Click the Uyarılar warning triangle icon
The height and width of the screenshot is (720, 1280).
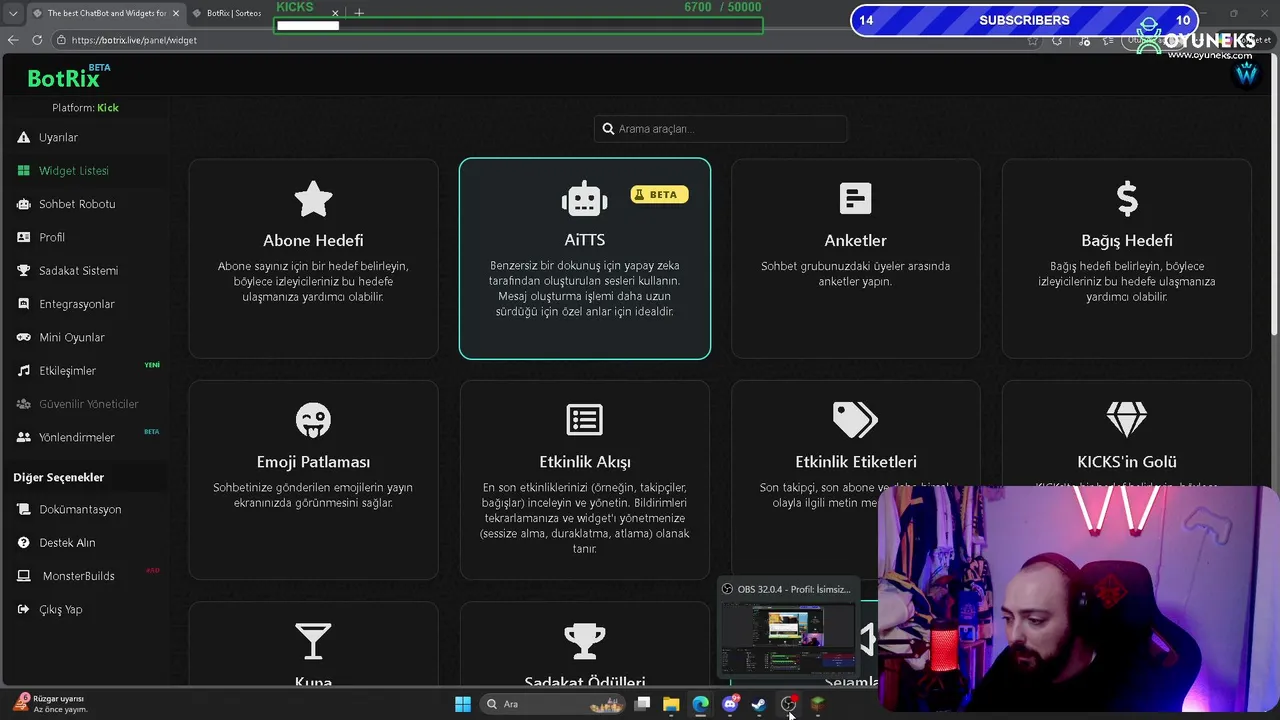[23, 137]
